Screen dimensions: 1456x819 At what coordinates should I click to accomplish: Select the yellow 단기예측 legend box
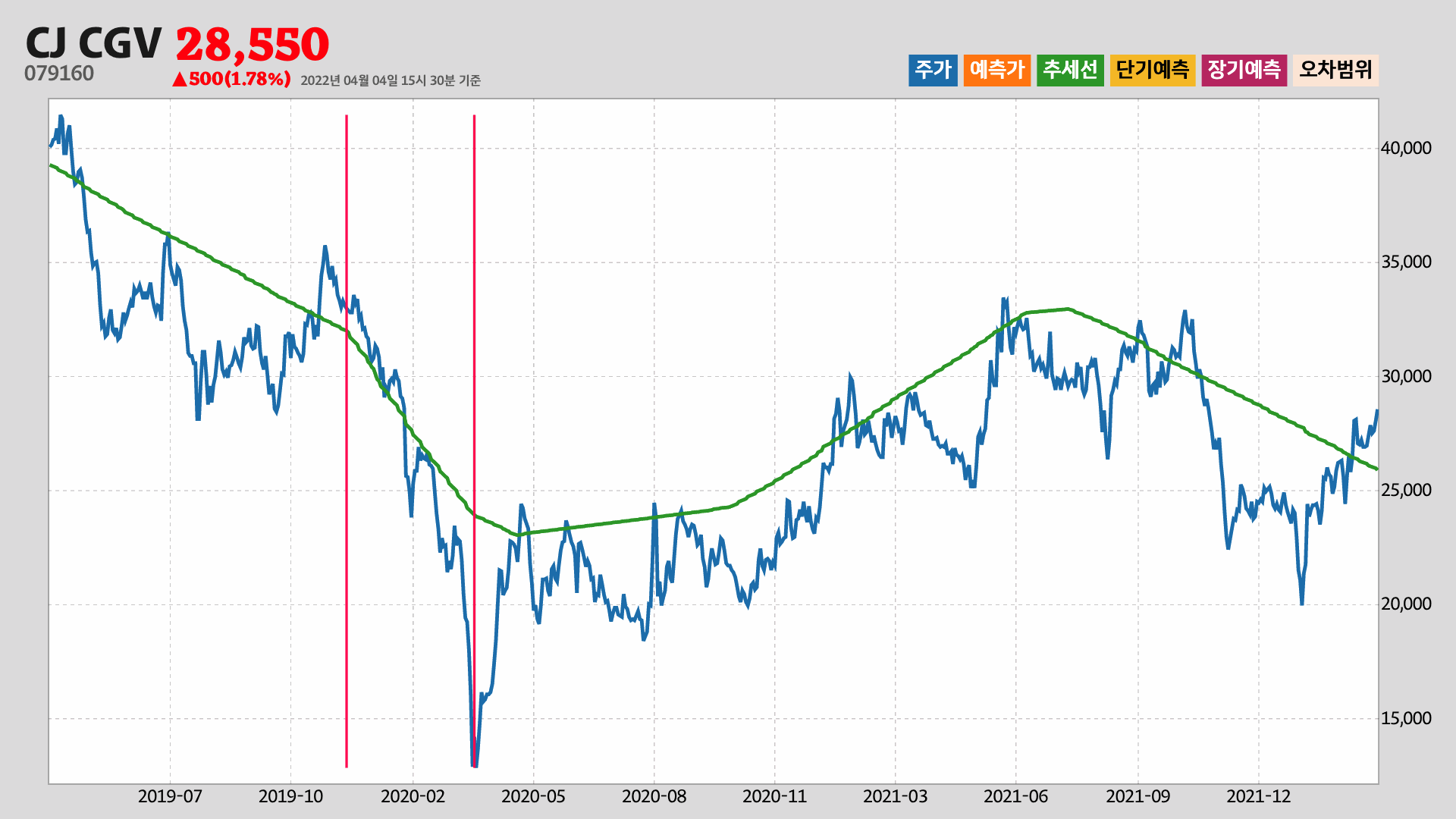(1153, 70)
